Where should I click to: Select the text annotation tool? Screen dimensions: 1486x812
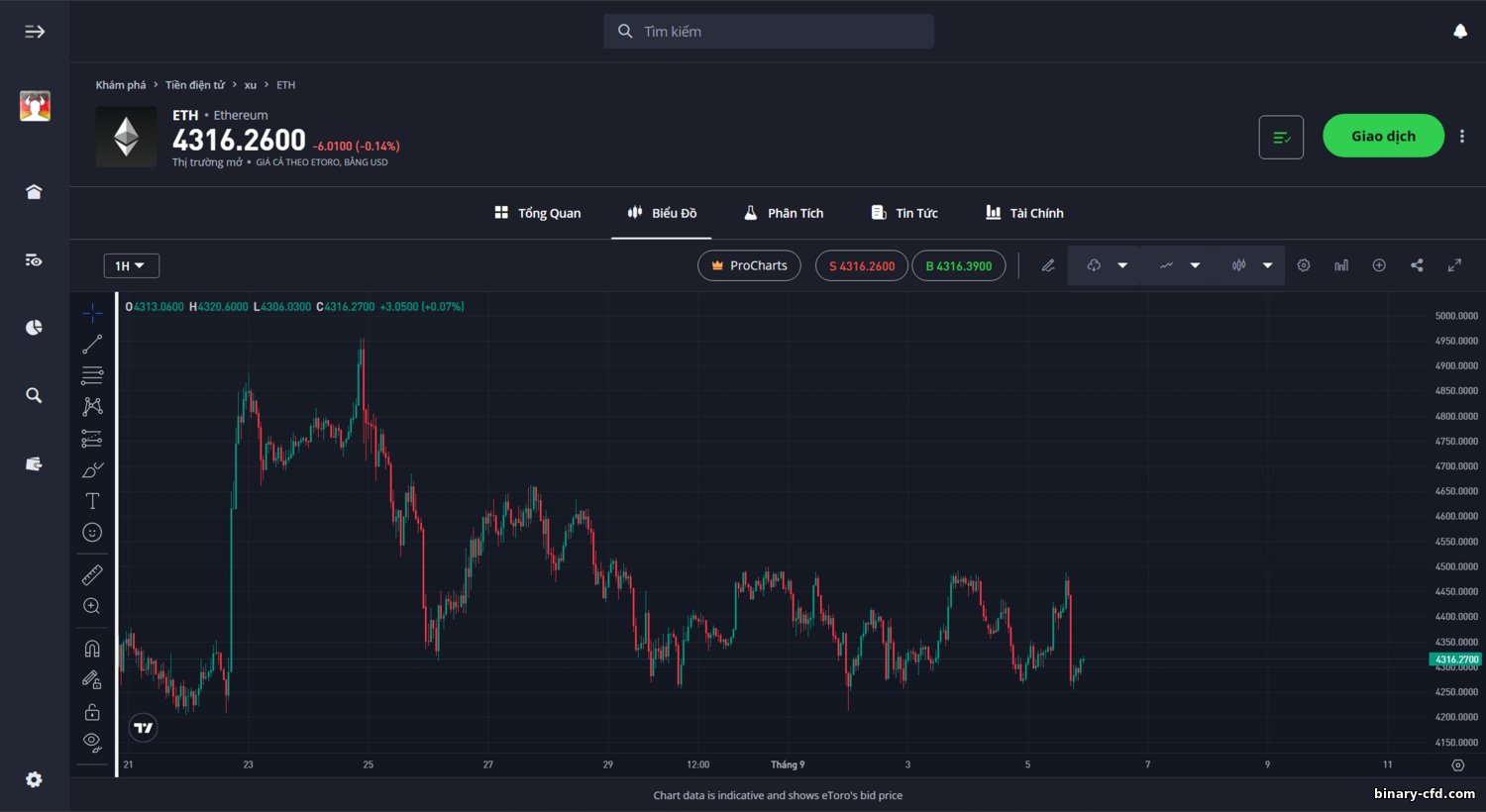point(92,501)
